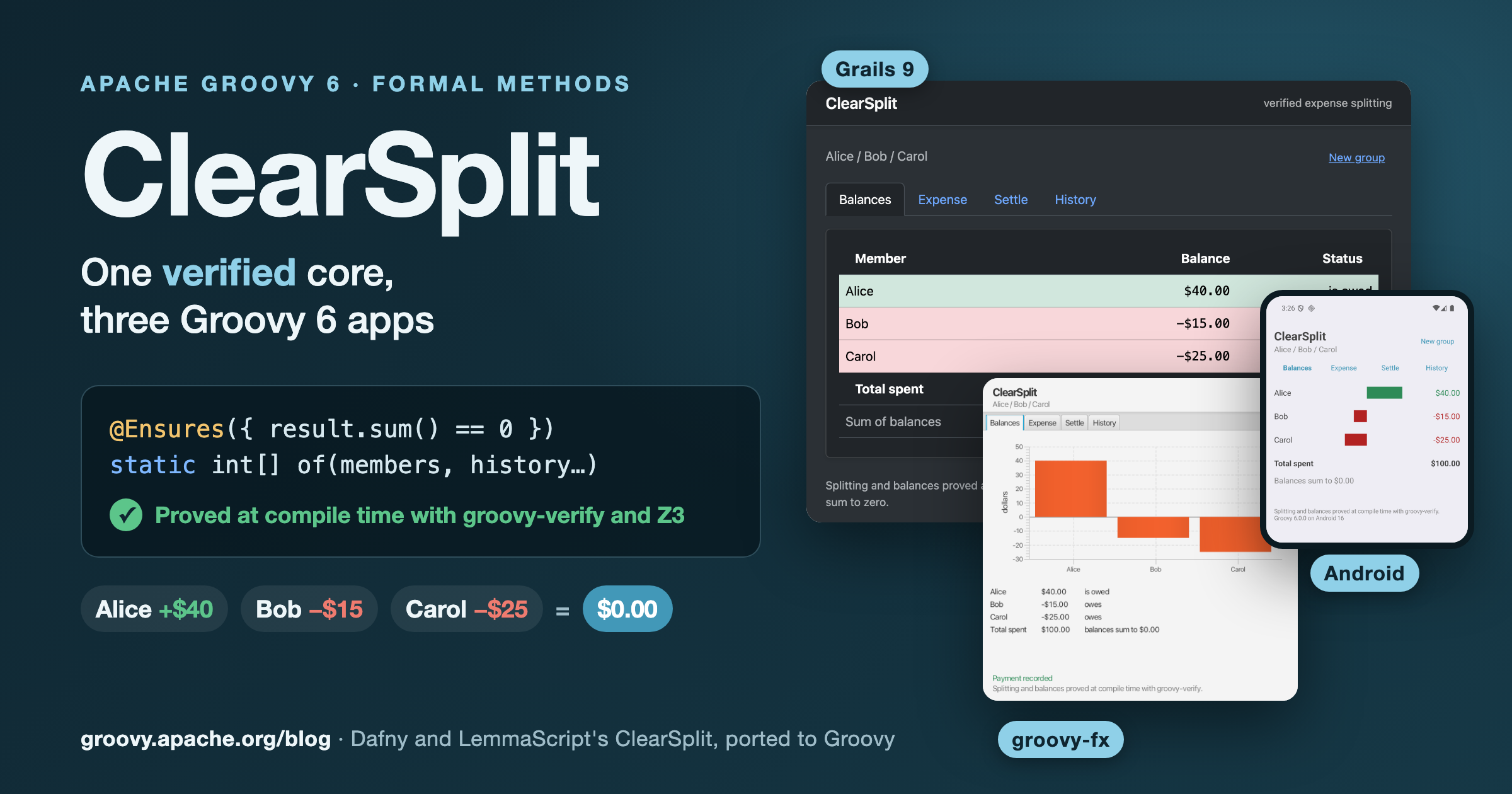Click 'Payment recorded' in the groovy-fx window

point(1022,679)
